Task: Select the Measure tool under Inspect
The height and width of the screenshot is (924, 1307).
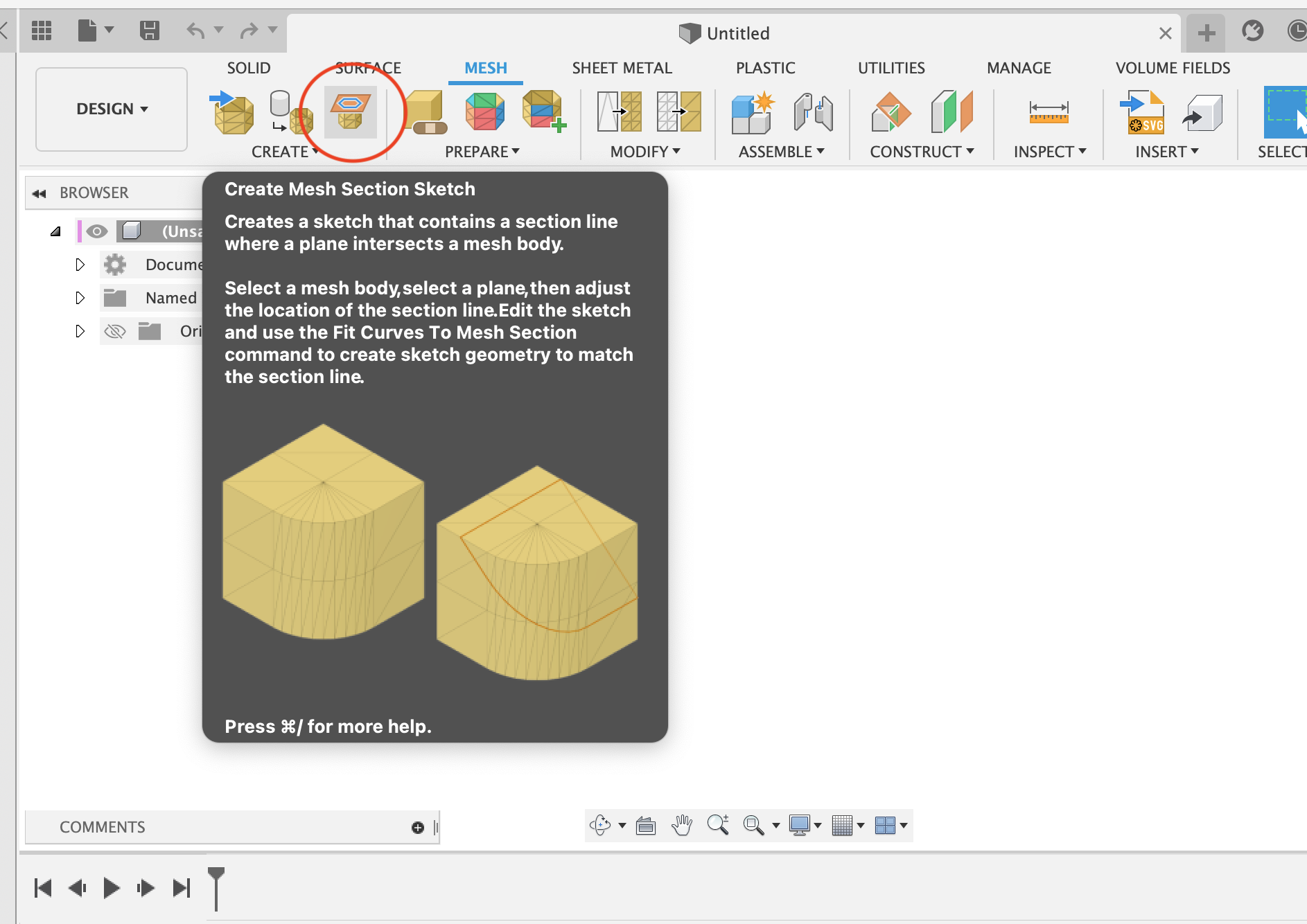Action: pos(1051,111)
